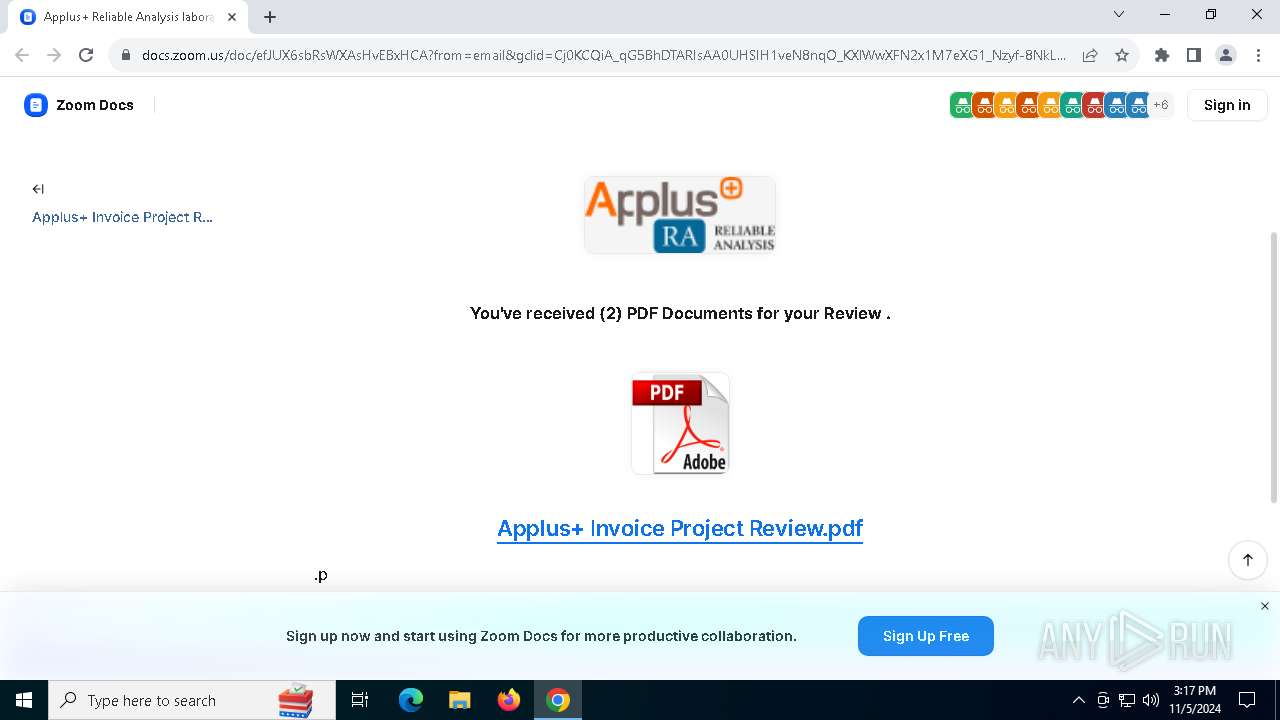Open Chrome profile avatar
This screenshot has height=720, width=1280.
point(1226,55)
